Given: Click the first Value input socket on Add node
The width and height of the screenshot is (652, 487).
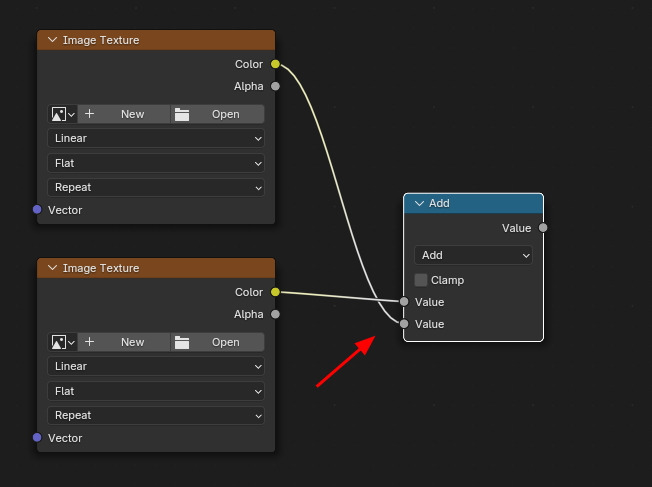Looking at the screenshot, I should [x=404, y=302].
